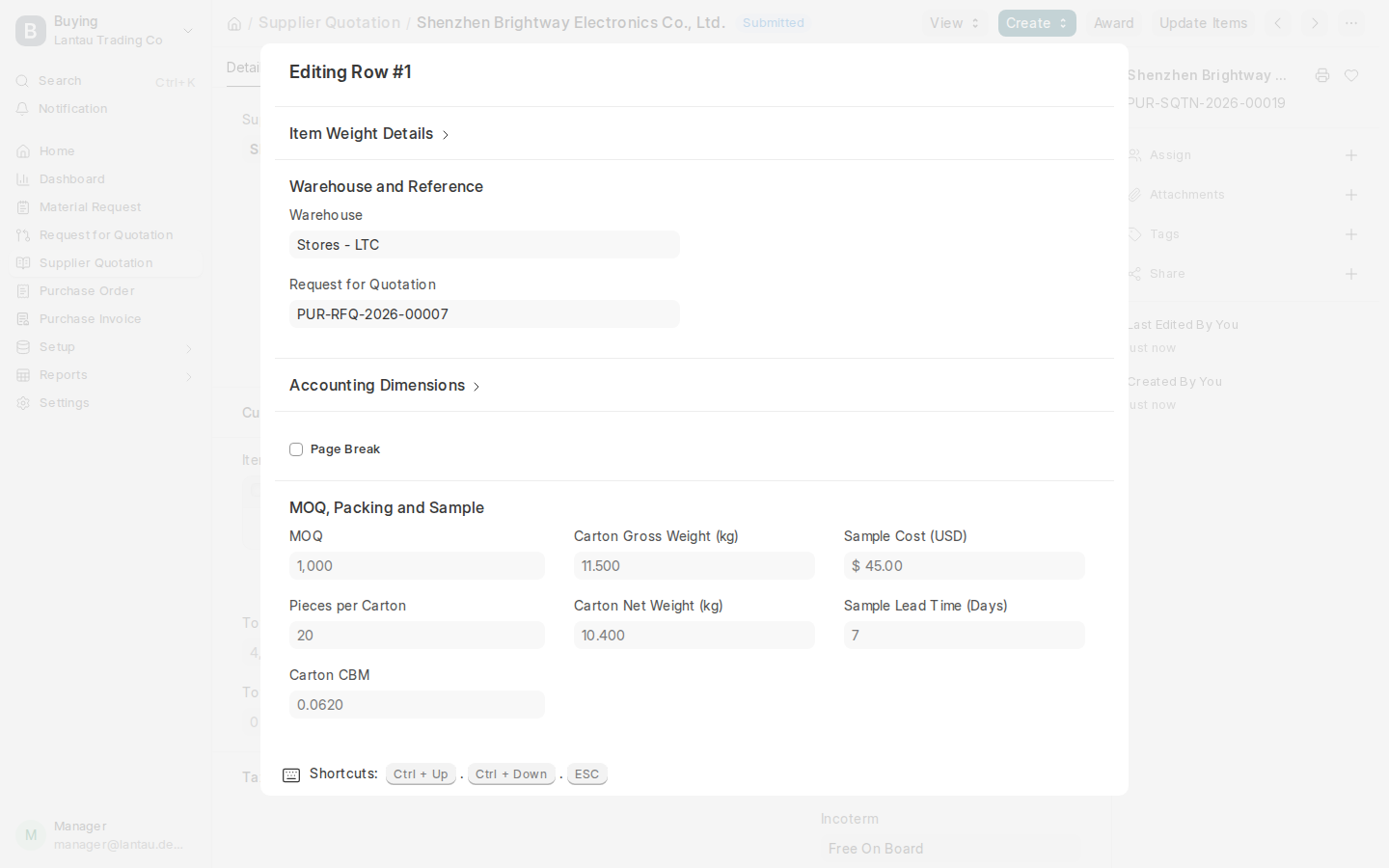
Task: Click the Manager user avatar
Action: [31, 835]
